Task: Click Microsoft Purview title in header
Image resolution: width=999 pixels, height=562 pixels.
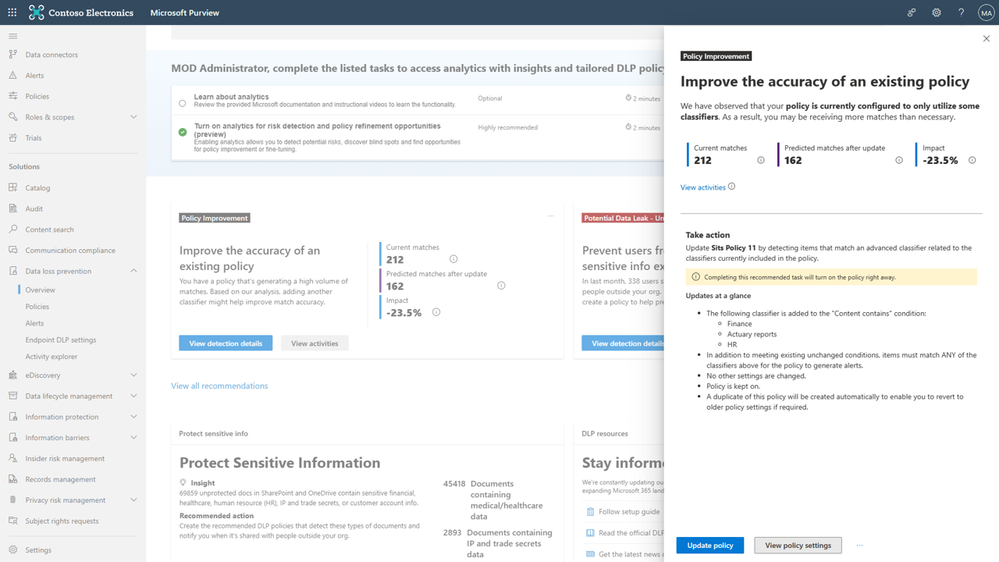Action: (x=185, y=13)
